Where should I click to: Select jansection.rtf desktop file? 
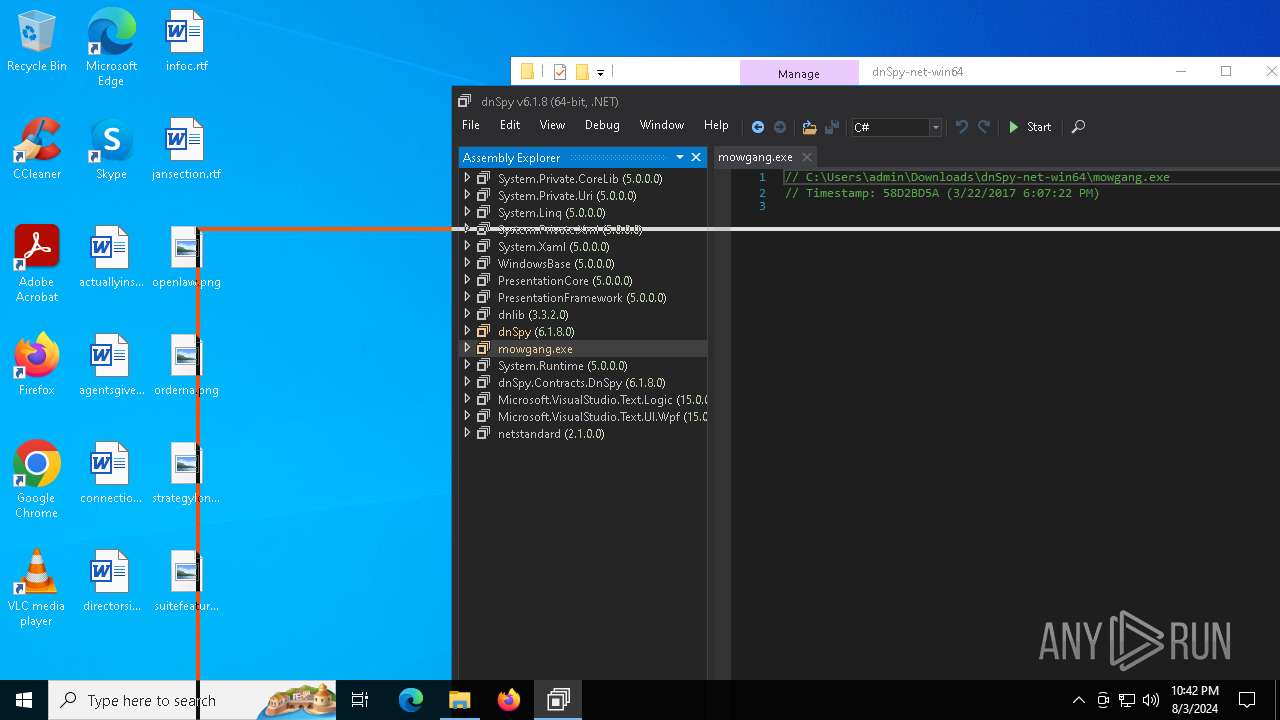click(186, 150)
